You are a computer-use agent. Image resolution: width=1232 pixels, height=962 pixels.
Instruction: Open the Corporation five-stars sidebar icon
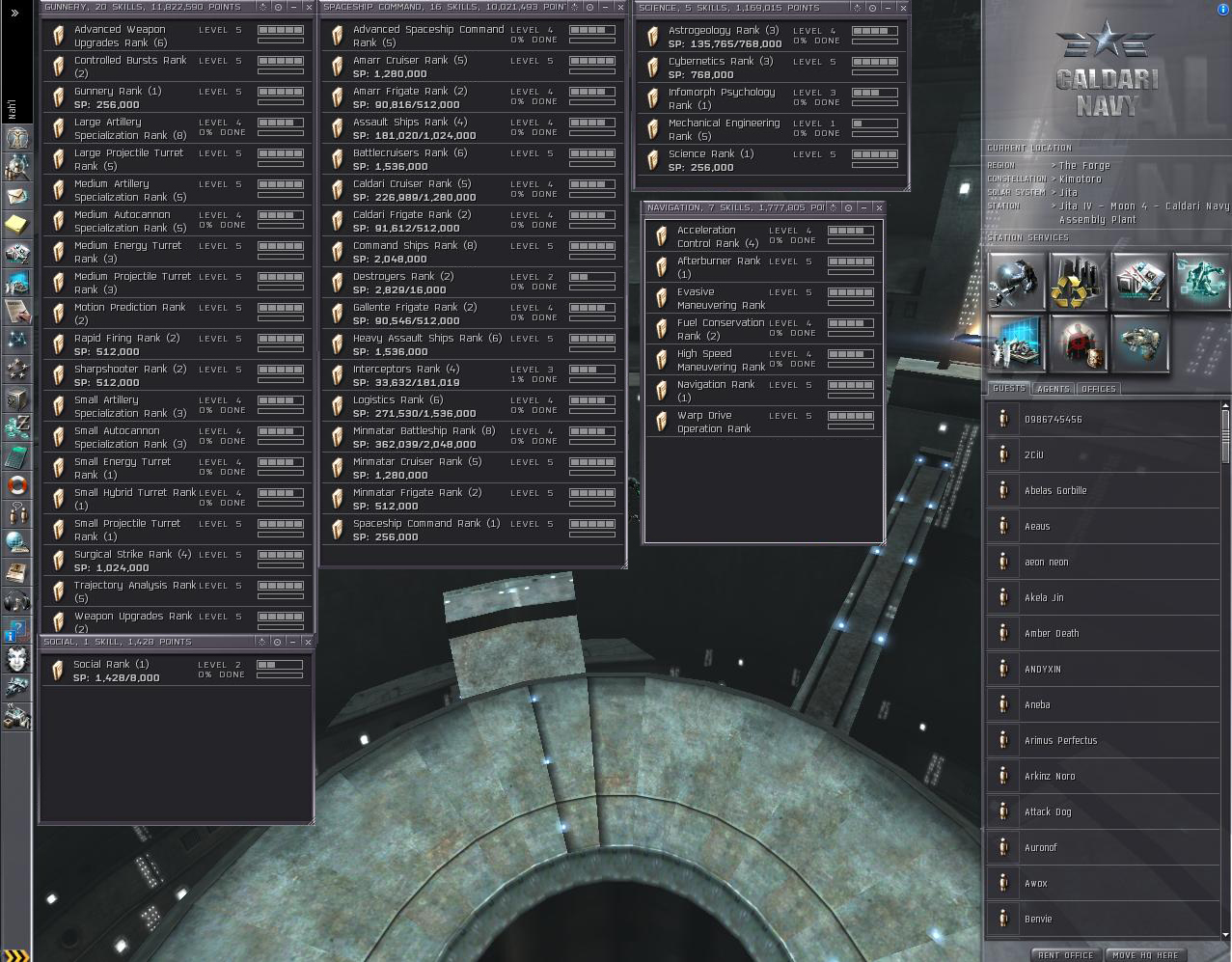pos(16,369)
